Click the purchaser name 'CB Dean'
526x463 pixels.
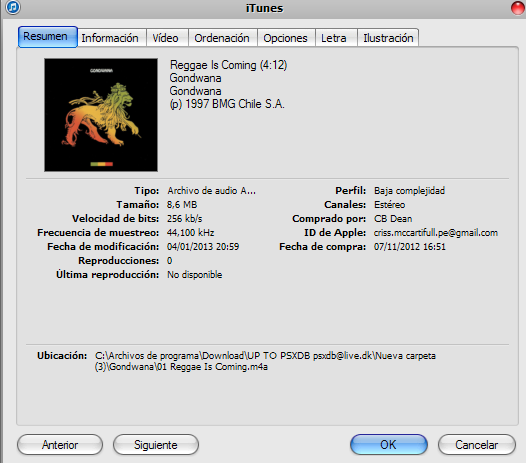pos(393,219)
